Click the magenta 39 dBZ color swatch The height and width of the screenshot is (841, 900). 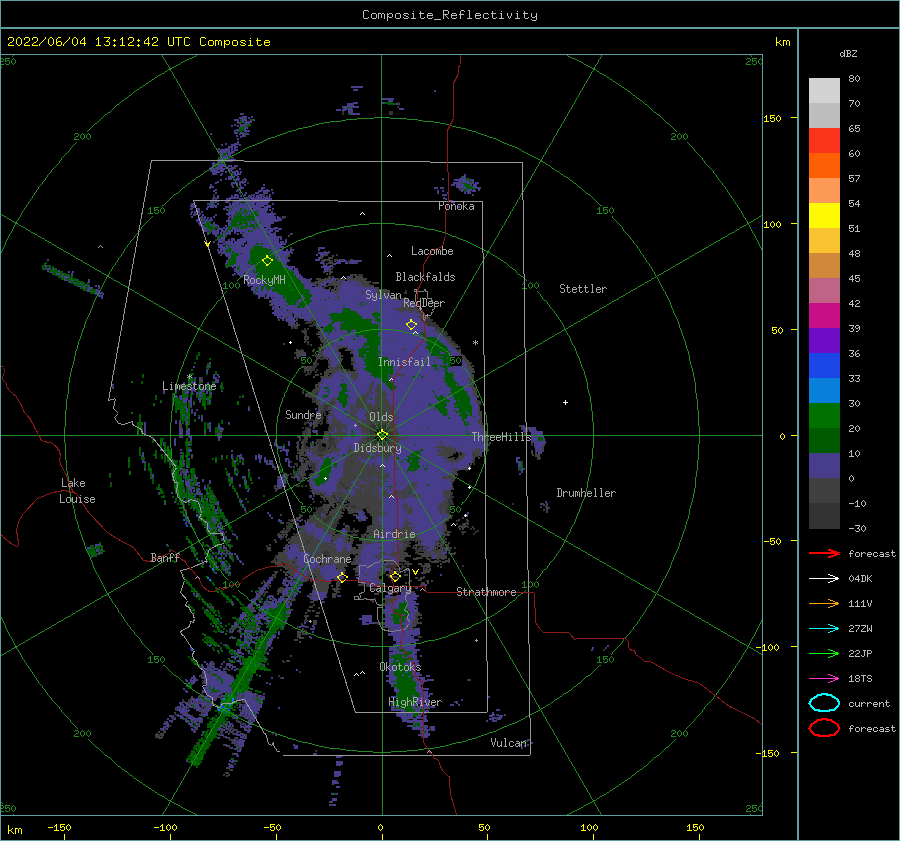coord(824,316)
